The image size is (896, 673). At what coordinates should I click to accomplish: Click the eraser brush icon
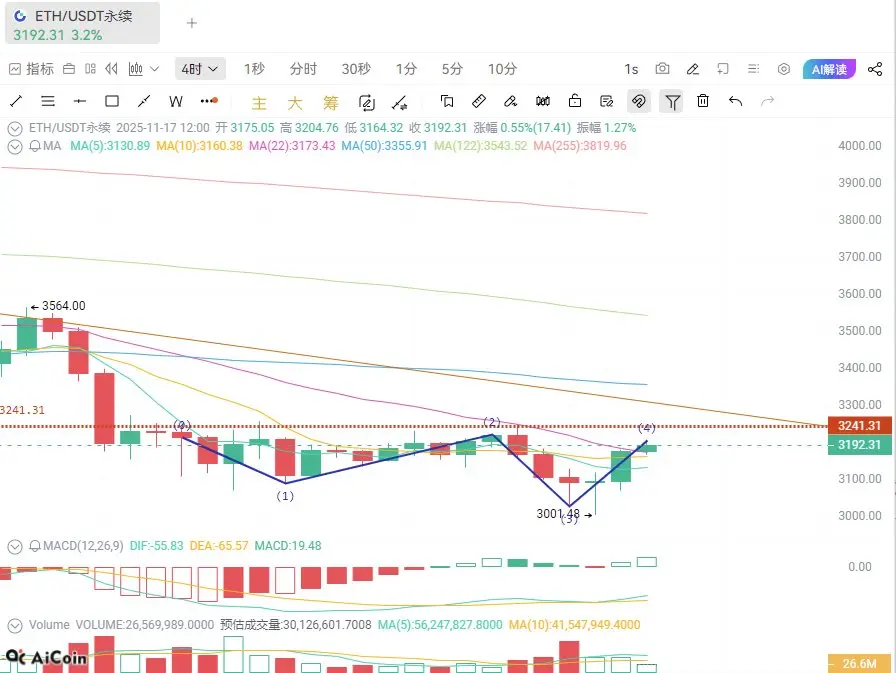pos(510,102)
